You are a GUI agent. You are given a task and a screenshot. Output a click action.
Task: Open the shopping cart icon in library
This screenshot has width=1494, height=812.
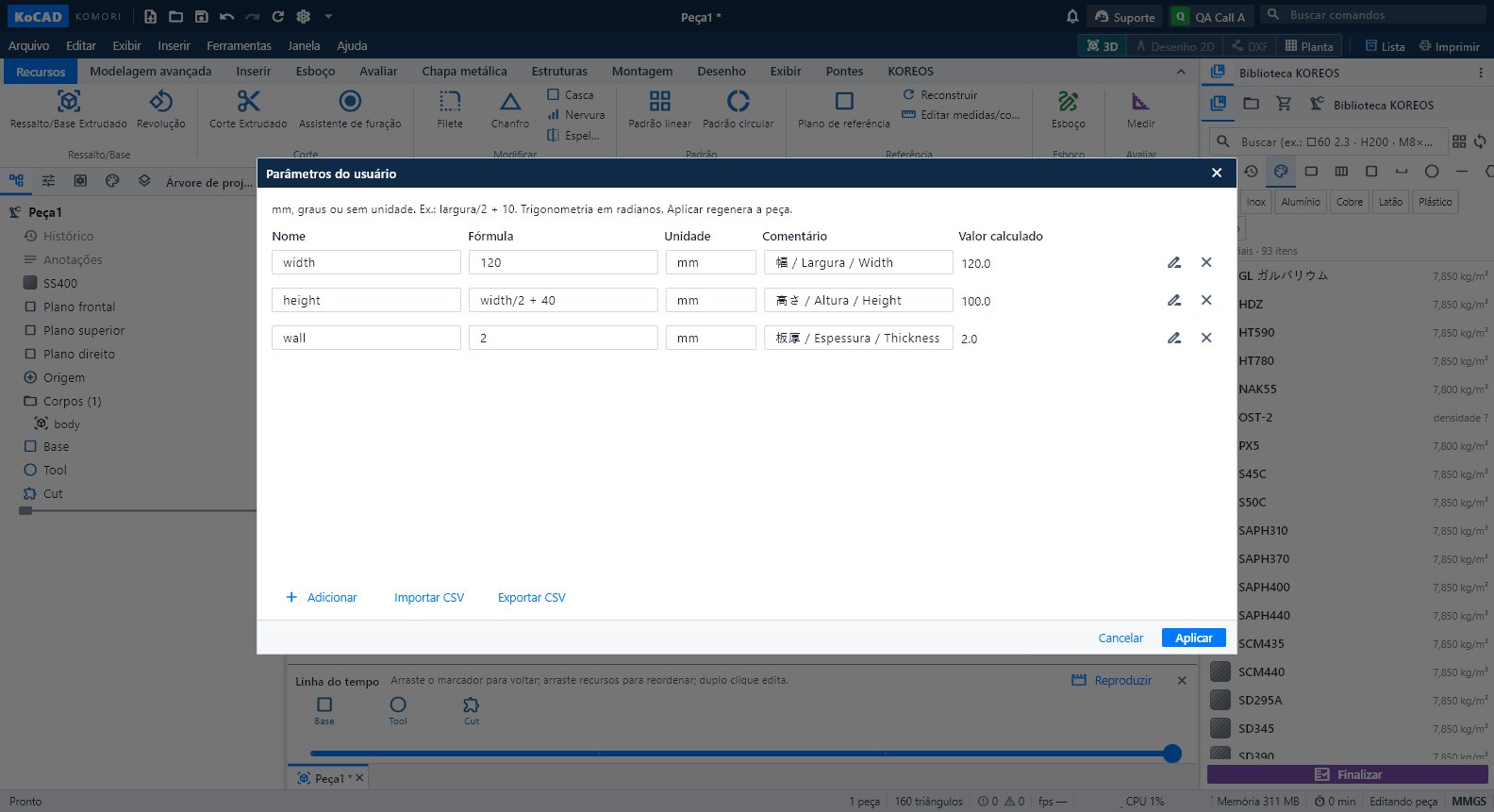click(1284, 104)
